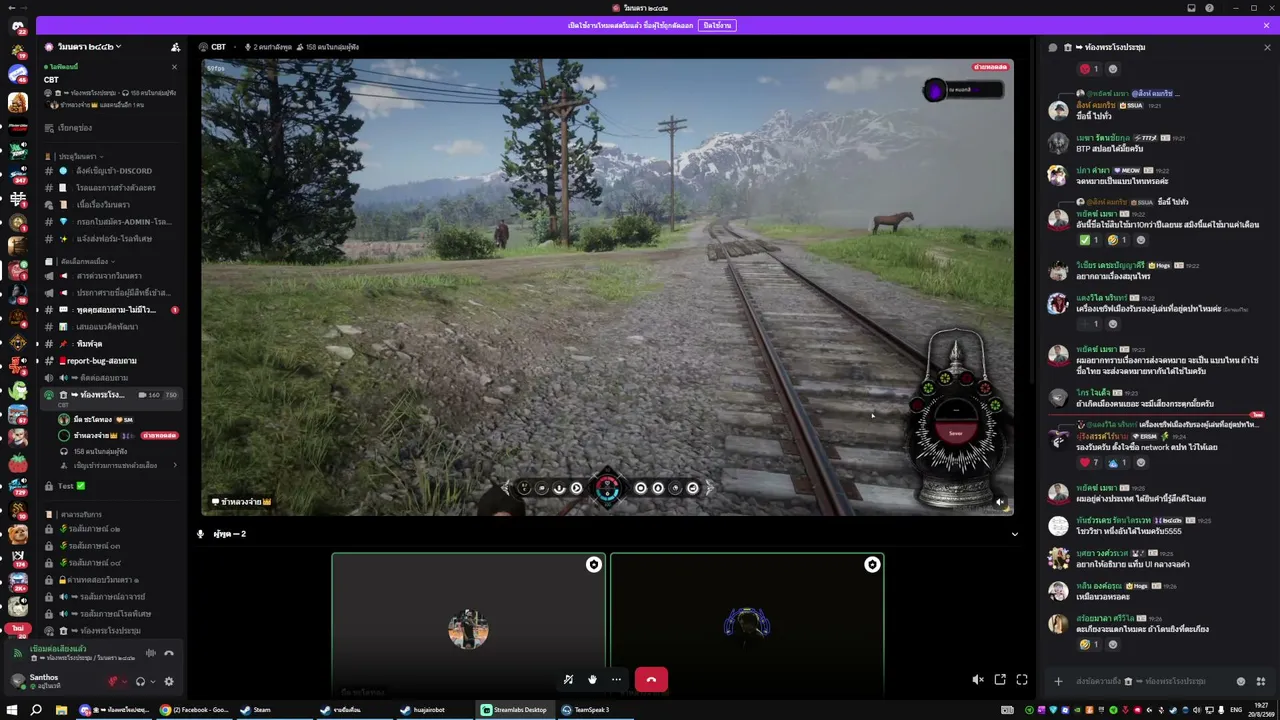This screenshot has height=720, width=1280.
Task: Open the Inbox icon in the title bar
Action: [x=1191, y=8]
